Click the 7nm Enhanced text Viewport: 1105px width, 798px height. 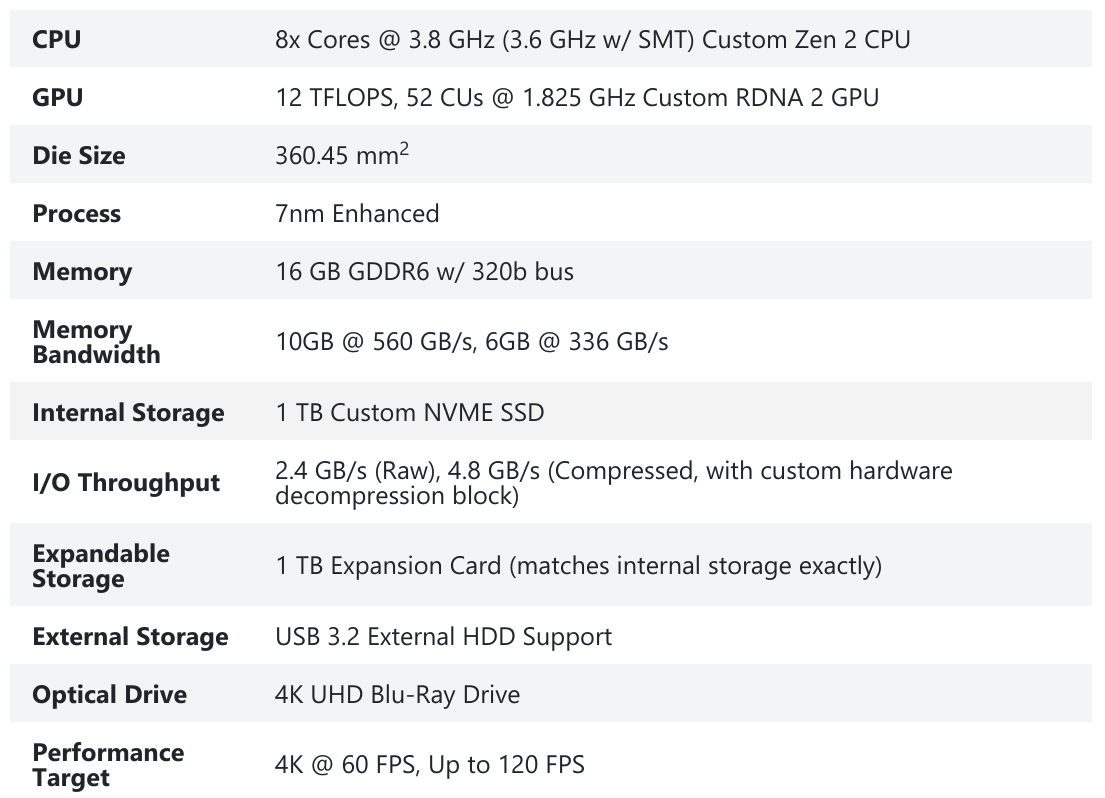[357, 214]
